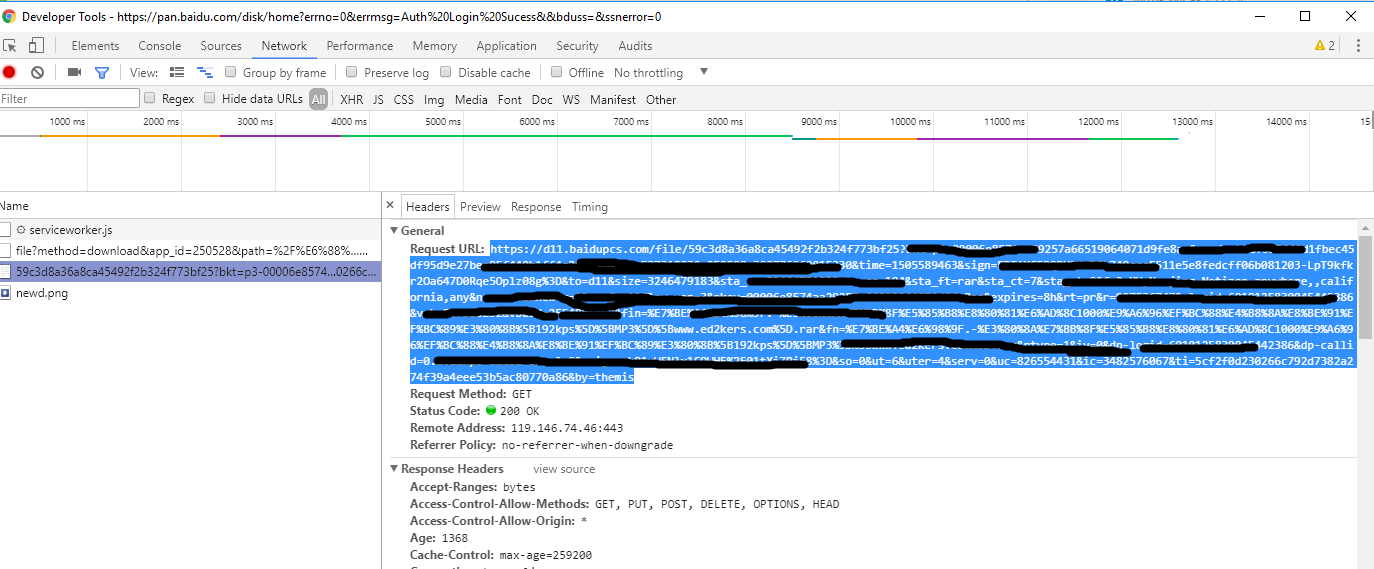Filter requests by Other type
Image resolution: width=1374 pixels, height=569 pixels.
661,99
